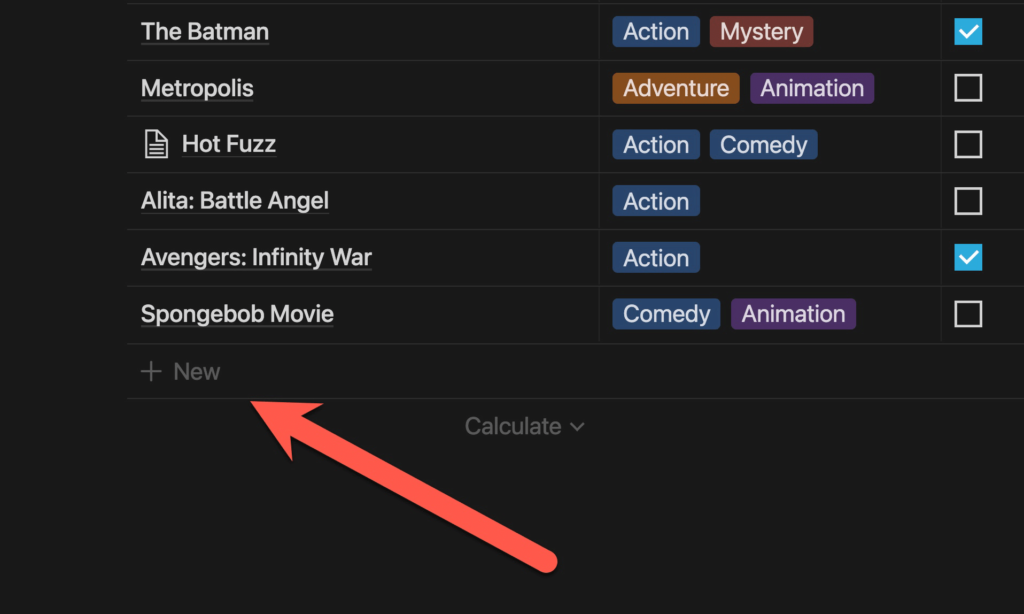Tick the Hot Fuzz checkbox
Screen dimensions: 1024x614
coord(968,145)
